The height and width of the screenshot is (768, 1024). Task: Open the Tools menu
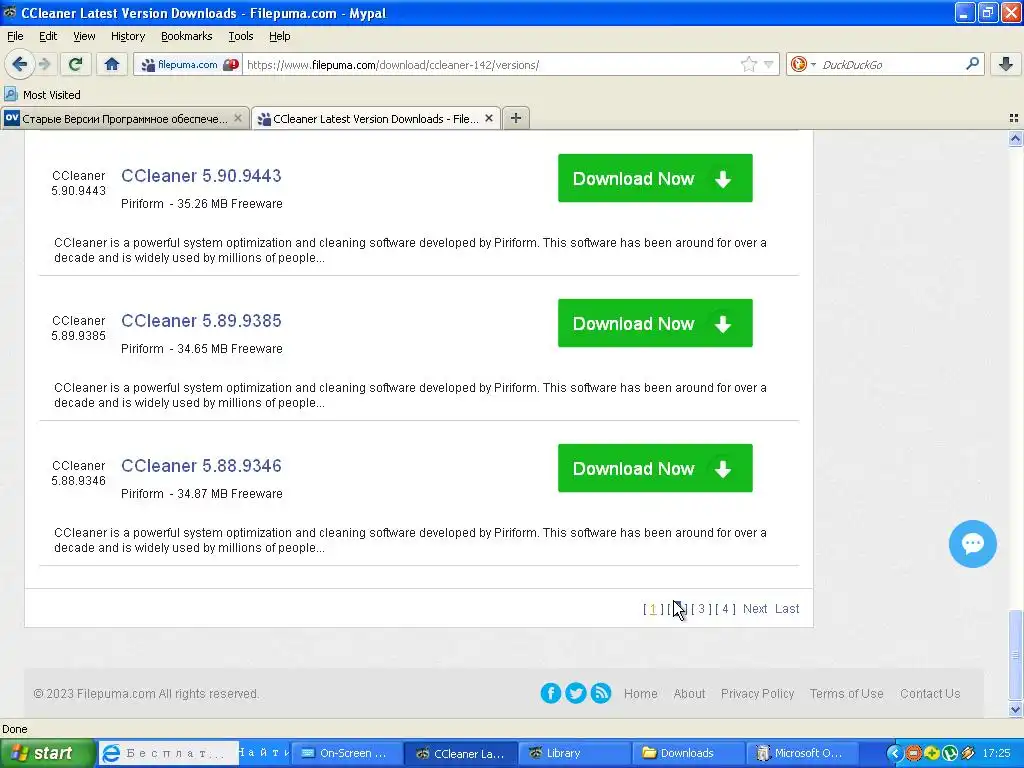pyautogui.click(x=240, y=36)
